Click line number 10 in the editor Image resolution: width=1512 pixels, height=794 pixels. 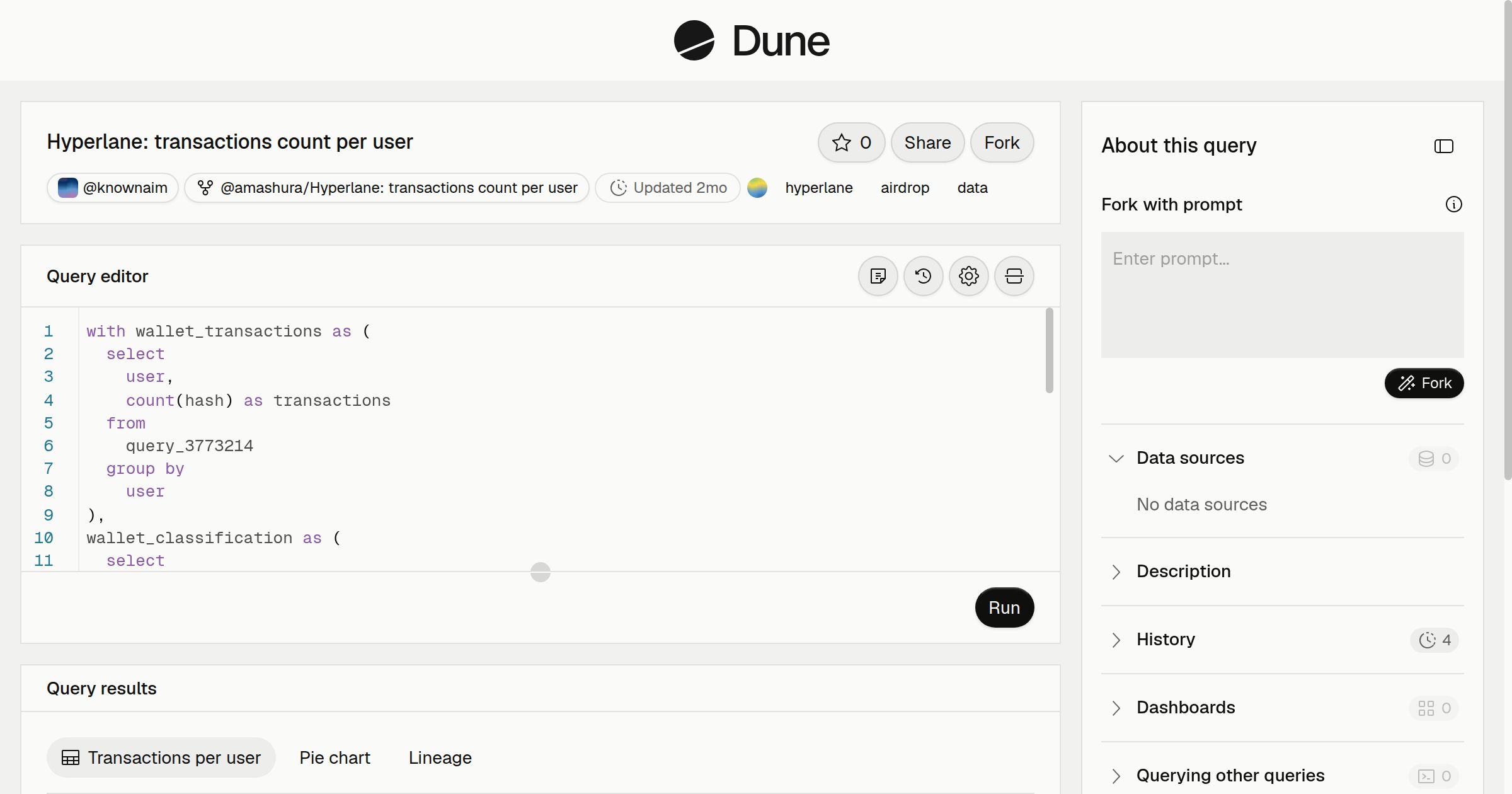(x=43, y=538)
